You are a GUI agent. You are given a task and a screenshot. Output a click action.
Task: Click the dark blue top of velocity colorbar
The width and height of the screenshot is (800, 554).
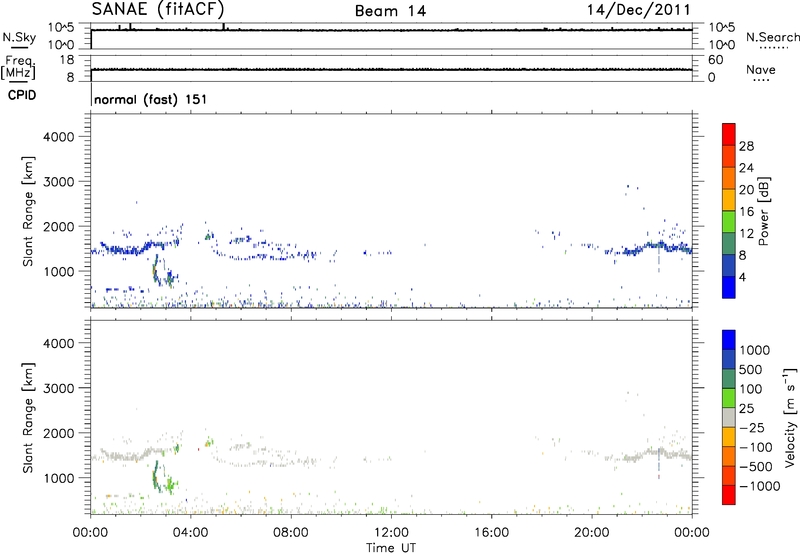point(729,340)
